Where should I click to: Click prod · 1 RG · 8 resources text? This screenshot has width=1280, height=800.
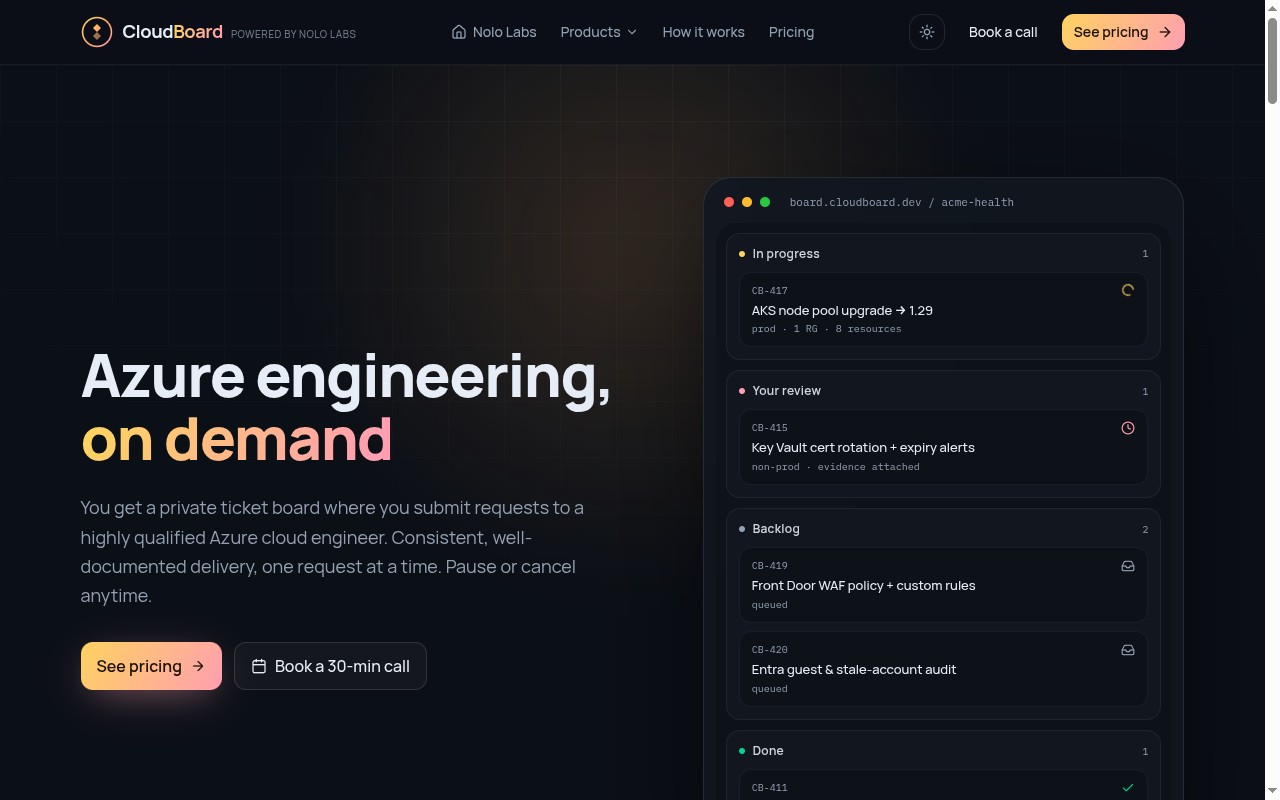pyautogui.click(x=827, y=329)
